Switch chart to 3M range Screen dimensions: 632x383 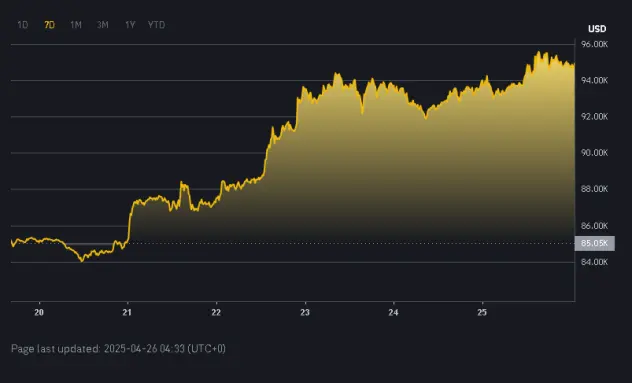coord(102,25)
